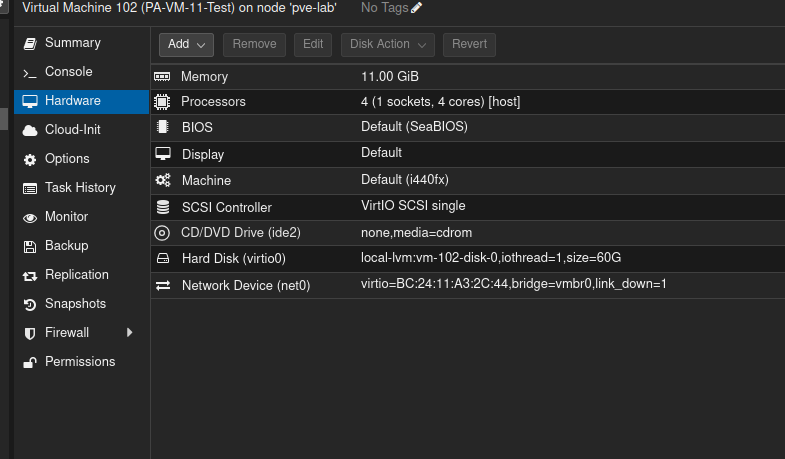Open the Monitor tab
This screenshot has width=785, height=459.
[x=82, y=218]
